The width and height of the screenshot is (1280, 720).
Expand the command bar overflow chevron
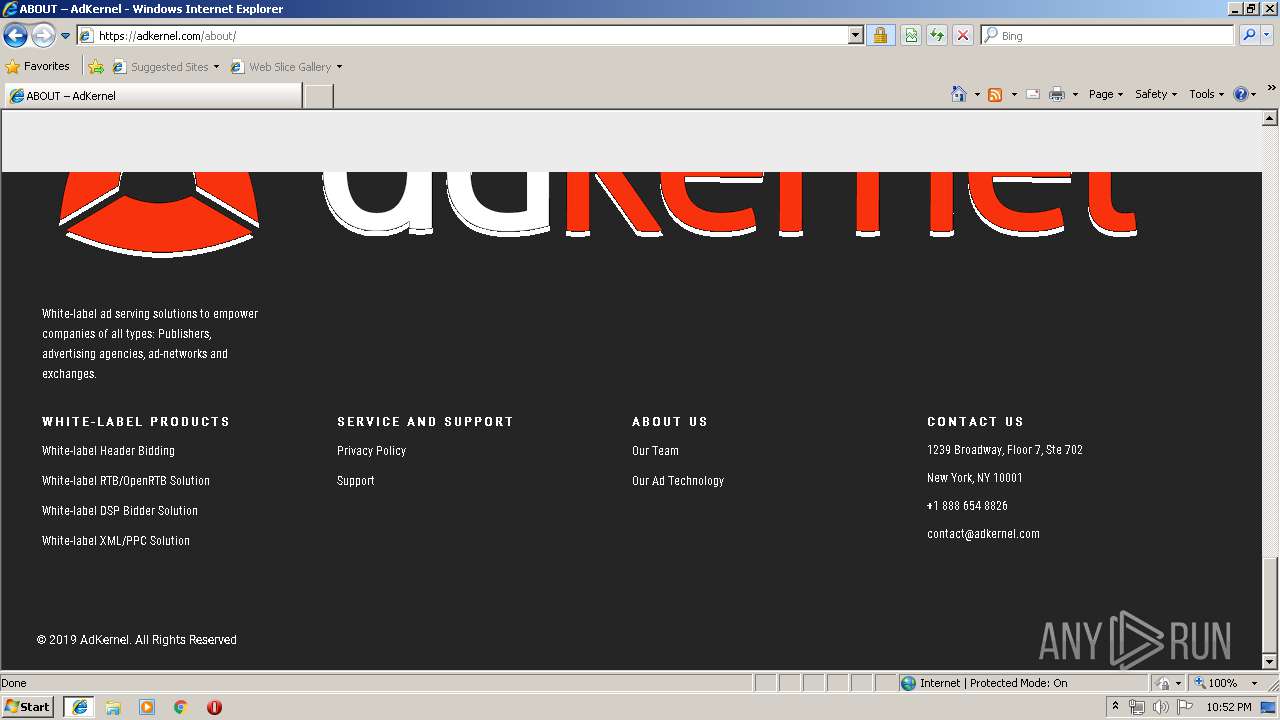tap(1271, 88)
